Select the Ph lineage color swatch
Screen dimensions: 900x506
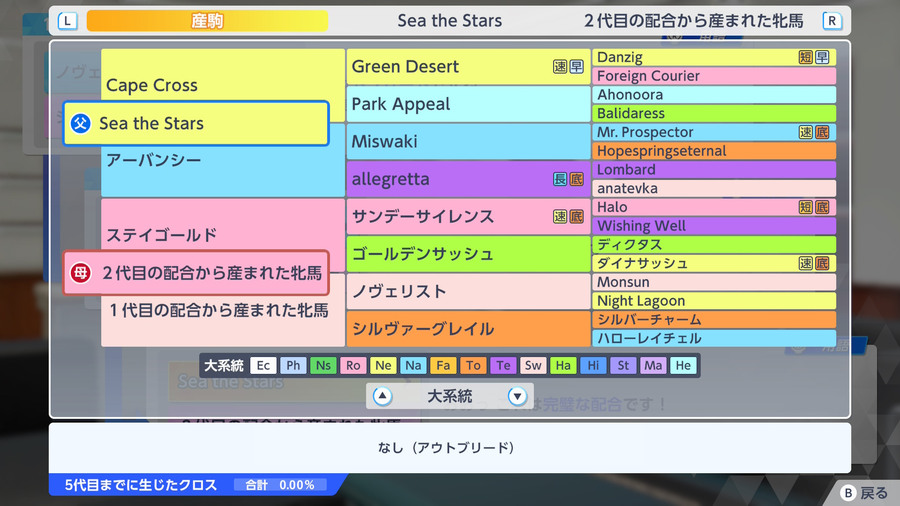[293, 365]
